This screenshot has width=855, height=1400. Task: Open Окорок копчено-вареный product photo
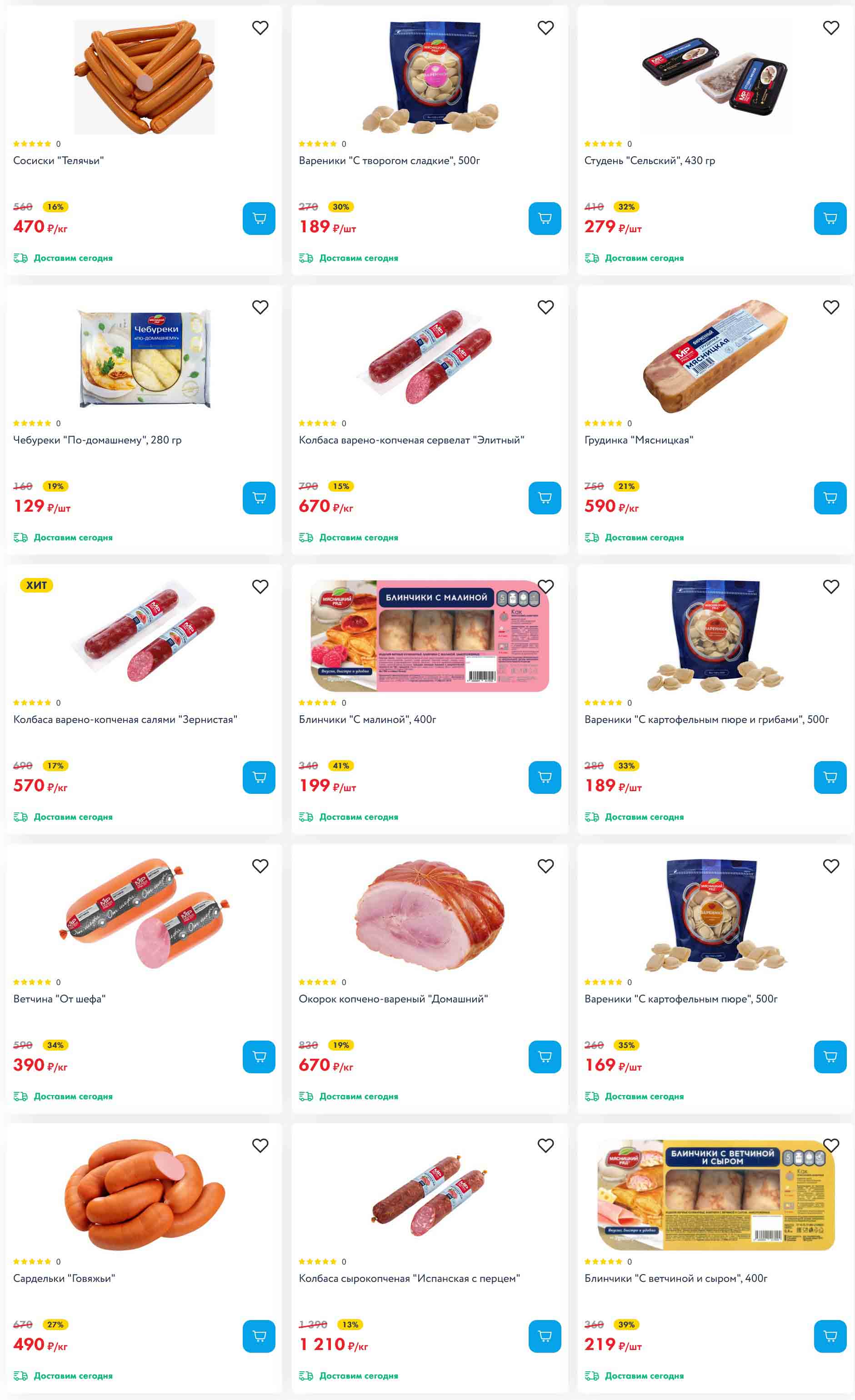click(x=430, y=915)
